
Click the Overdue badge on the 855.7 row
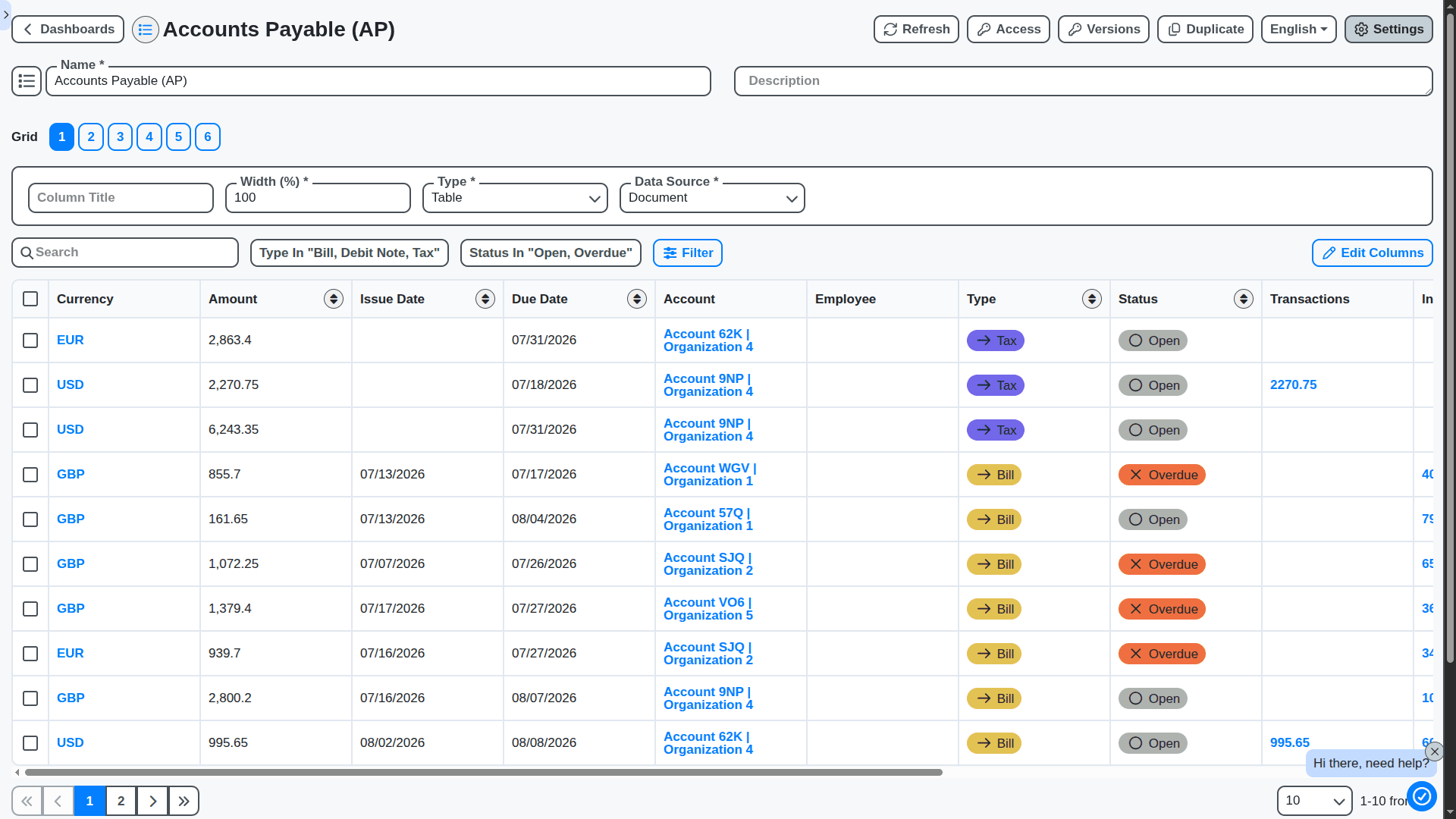[1162, 475]
